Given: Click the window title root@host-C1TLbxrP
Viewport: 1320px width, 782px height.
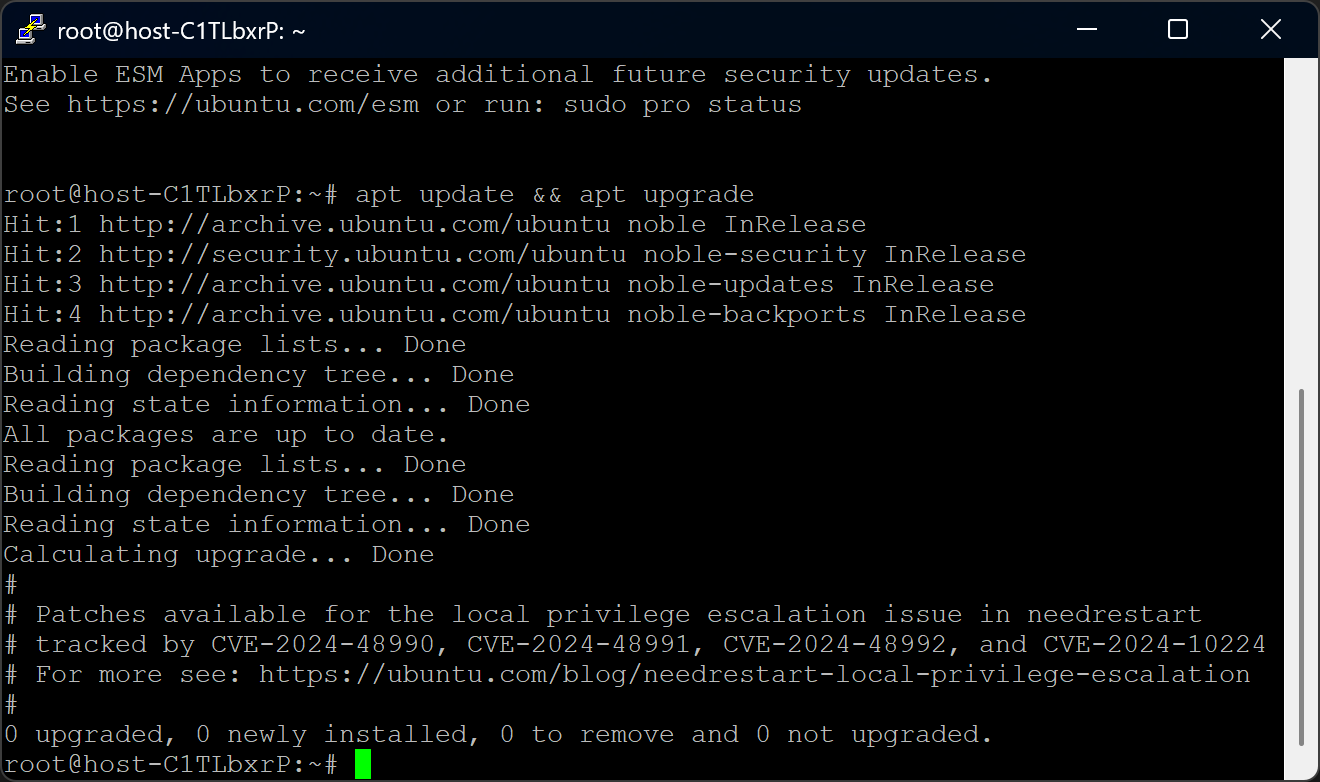Looking at the screenshot, I should [181, 31].
